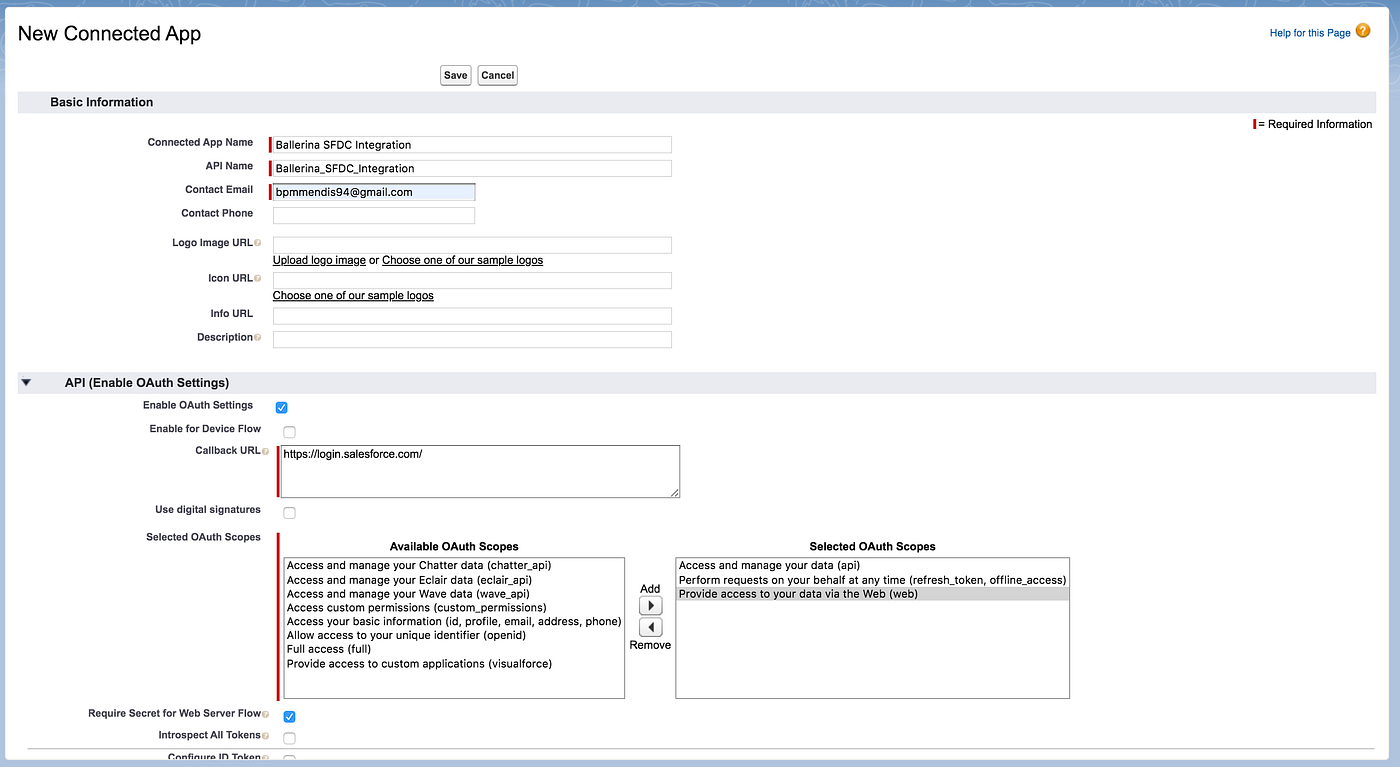Click the Add arrow to move a scope

650,605
